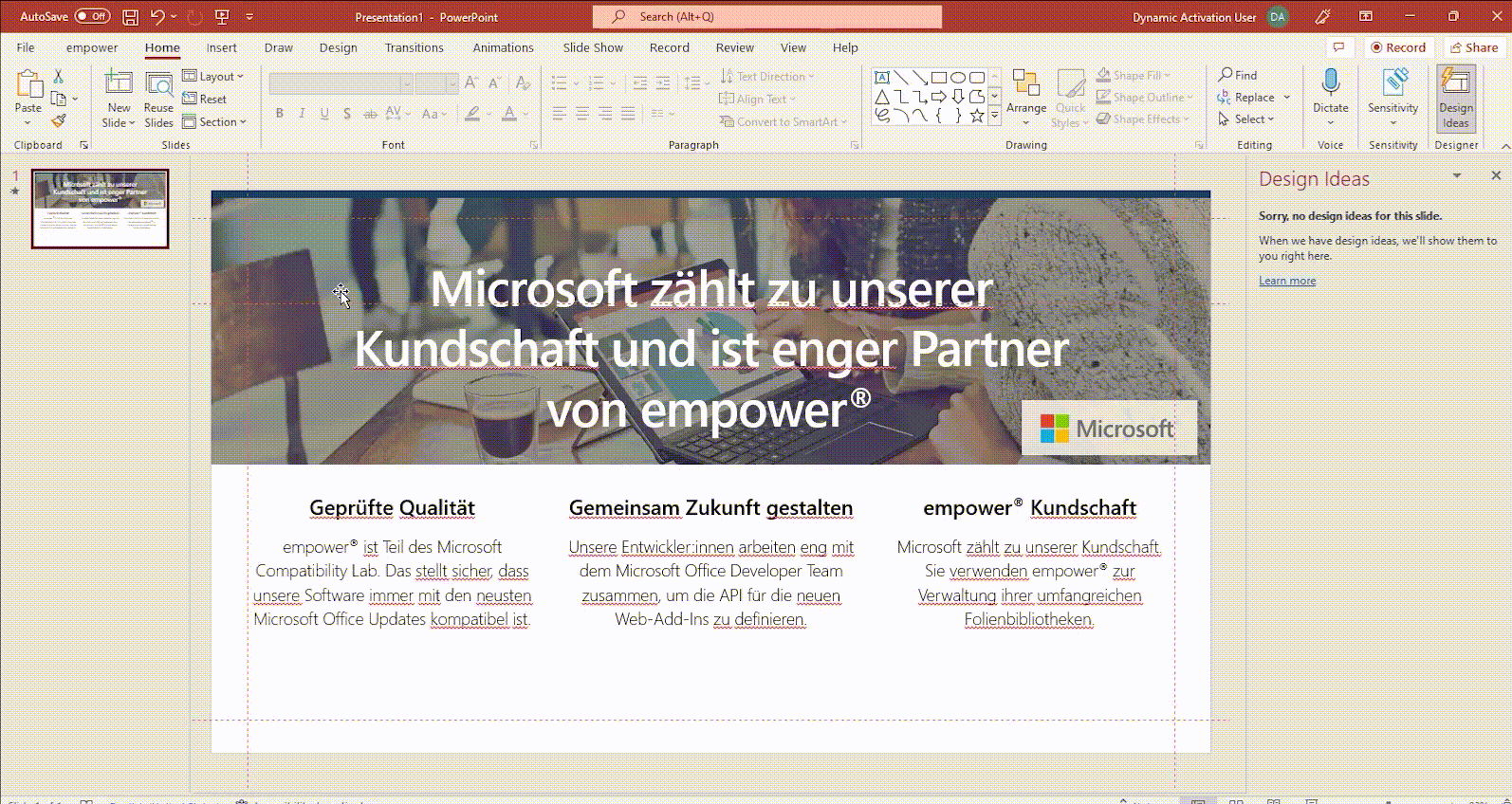Expand the Section dropdown menu
The height and width of the screenshot is (804, 1512).
point(214,121)
